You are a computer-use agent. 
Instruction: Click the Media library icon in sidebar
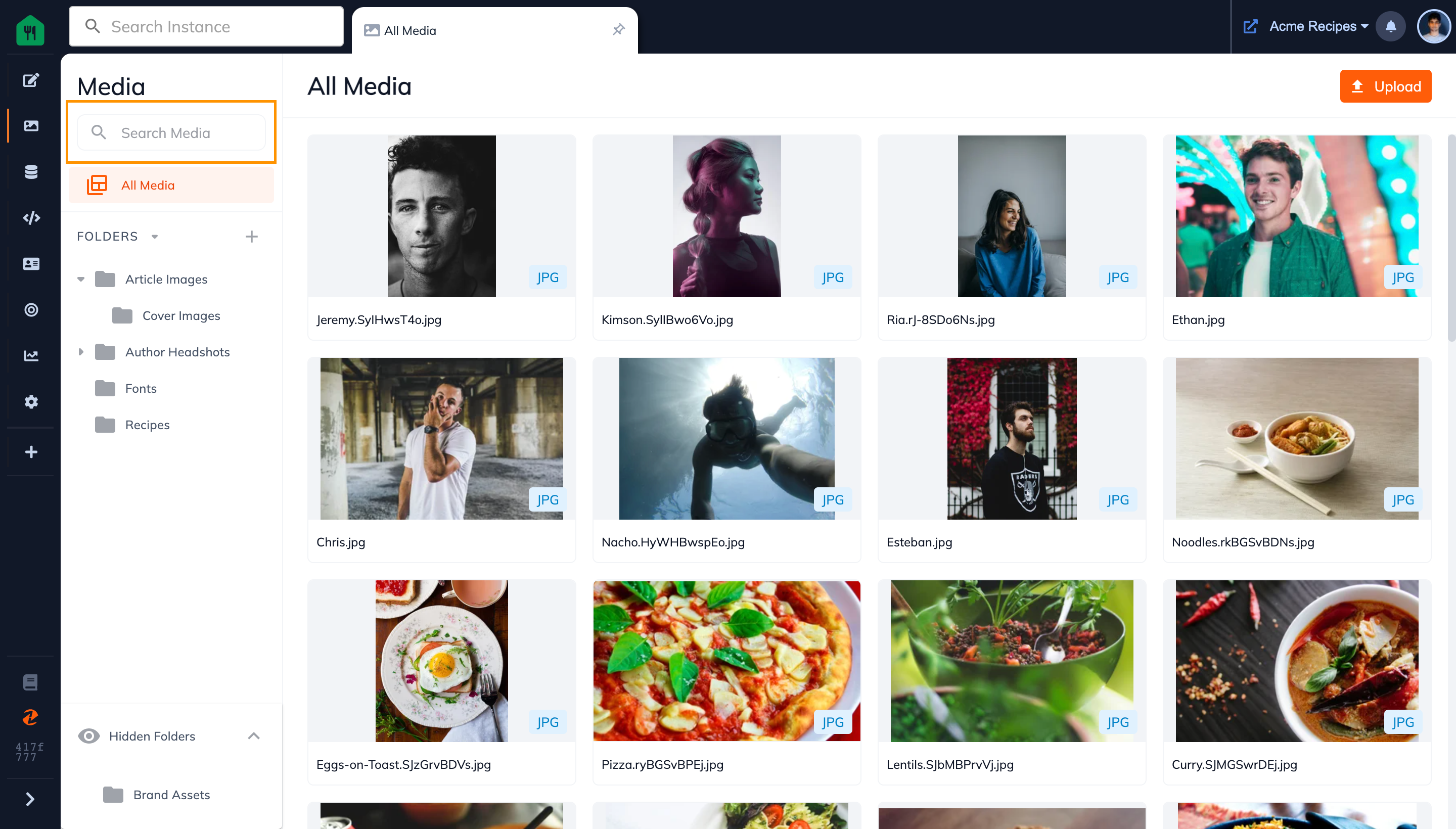(x=30, y=125)
